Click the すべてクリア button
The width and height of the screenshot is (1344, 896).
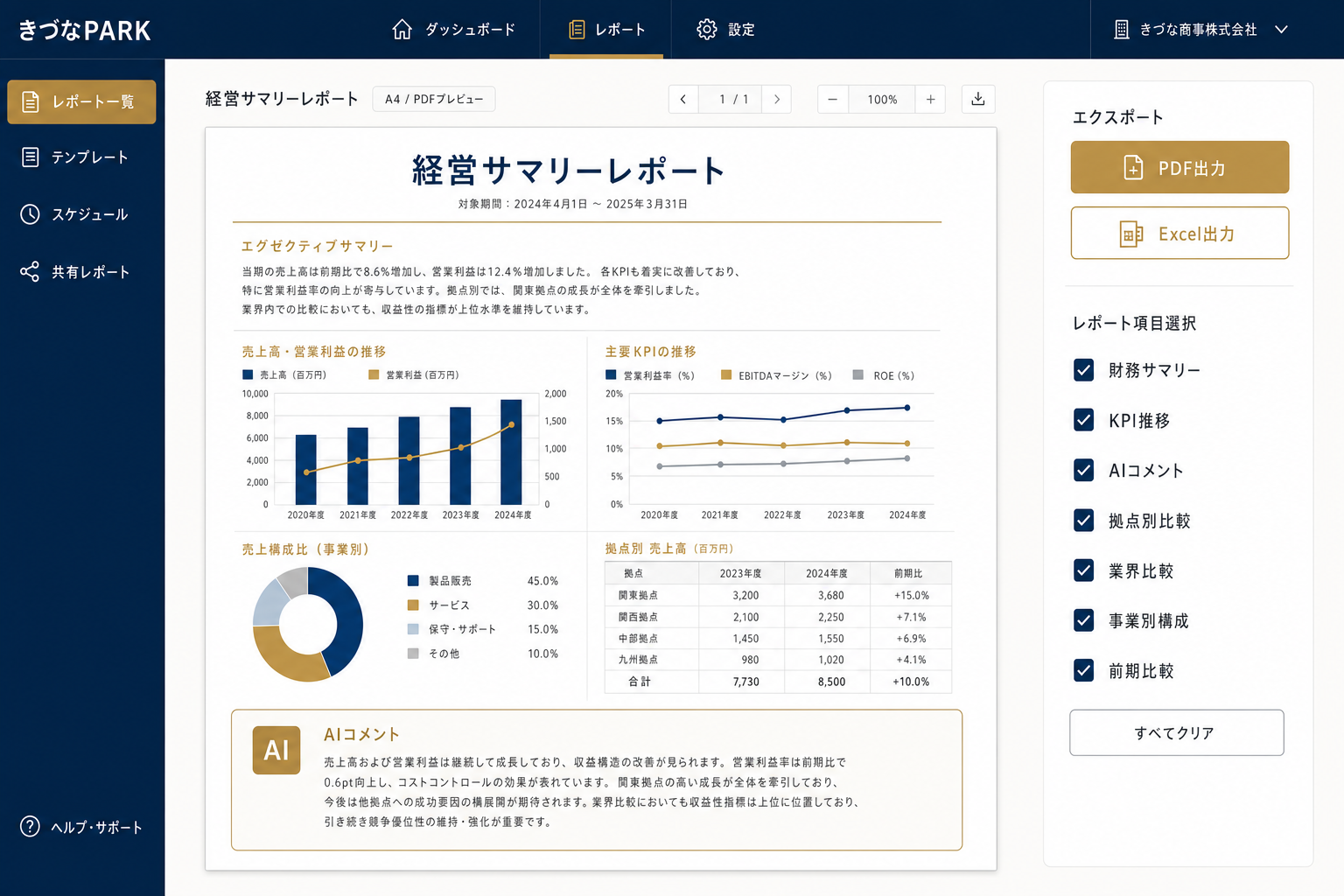1177,732
